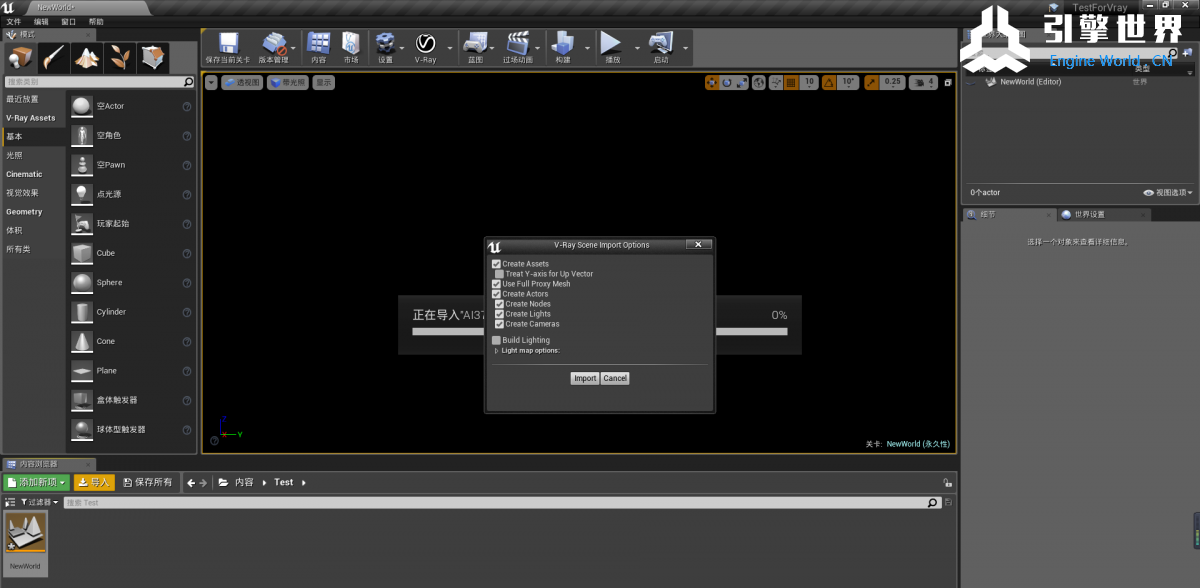1200x588 pixels.
Task: Open the 帮助 menu
Action: (x=96, y=21)
